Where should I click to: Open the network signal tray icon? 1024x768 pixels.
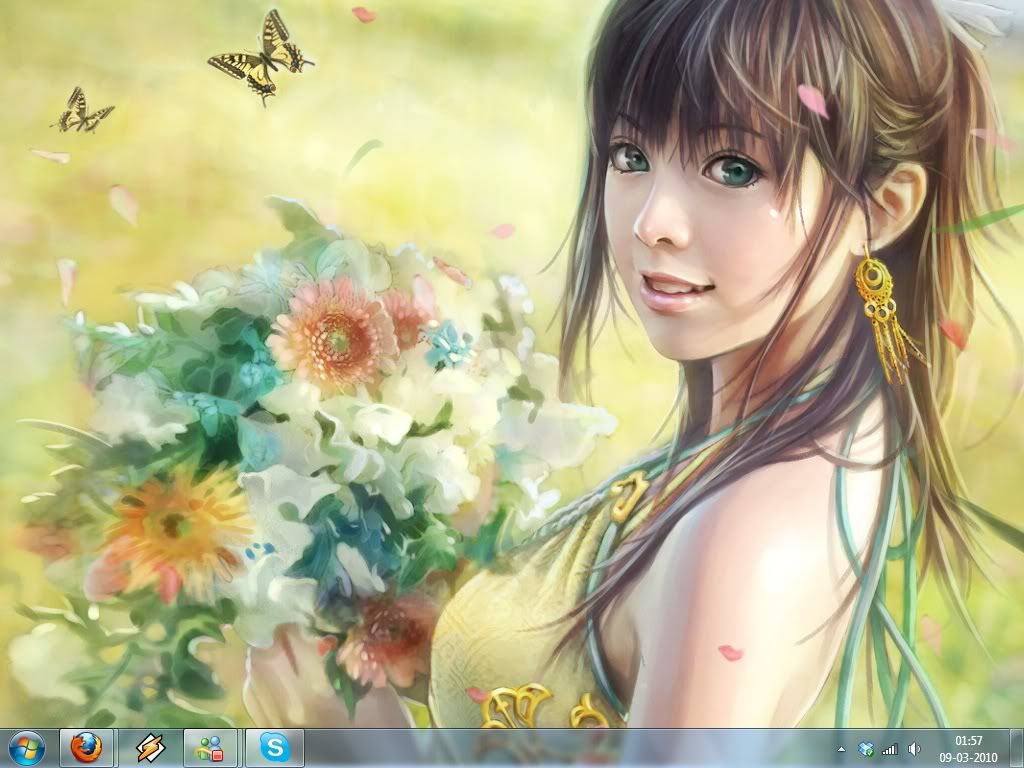pos(889,749)
